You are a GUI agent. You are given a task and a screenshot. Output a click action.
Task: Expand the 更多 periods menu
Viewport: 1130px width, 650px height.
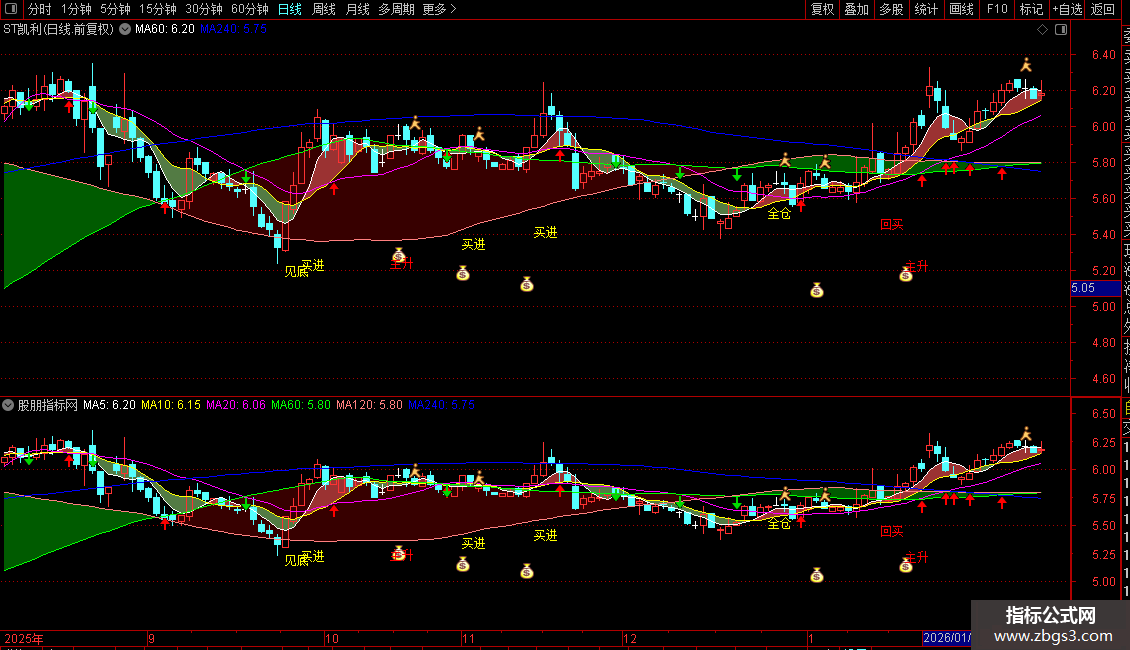(x=439, y=9)
